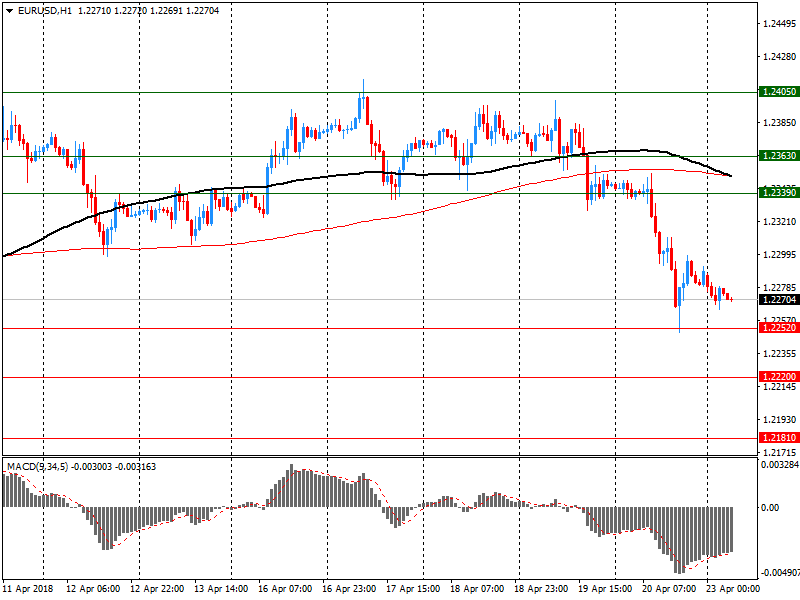Click the -0.004907 value on MACD scale
Image resolution: width=800 pixels, height=600 pixels.
[x=778, y=574]
